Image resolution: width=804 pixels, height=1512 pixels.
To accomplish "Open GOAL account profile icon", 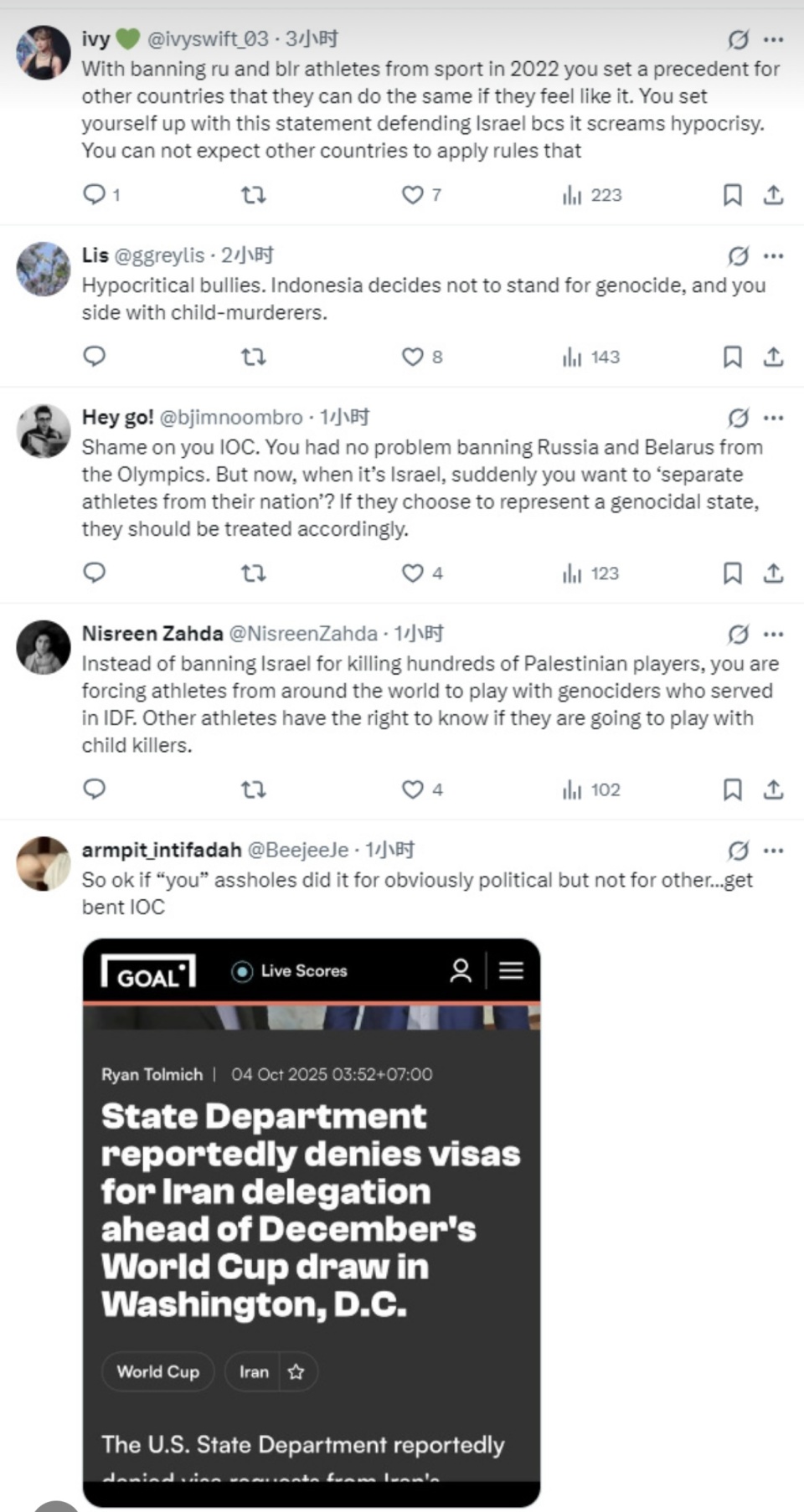I will tap(461, 970).
